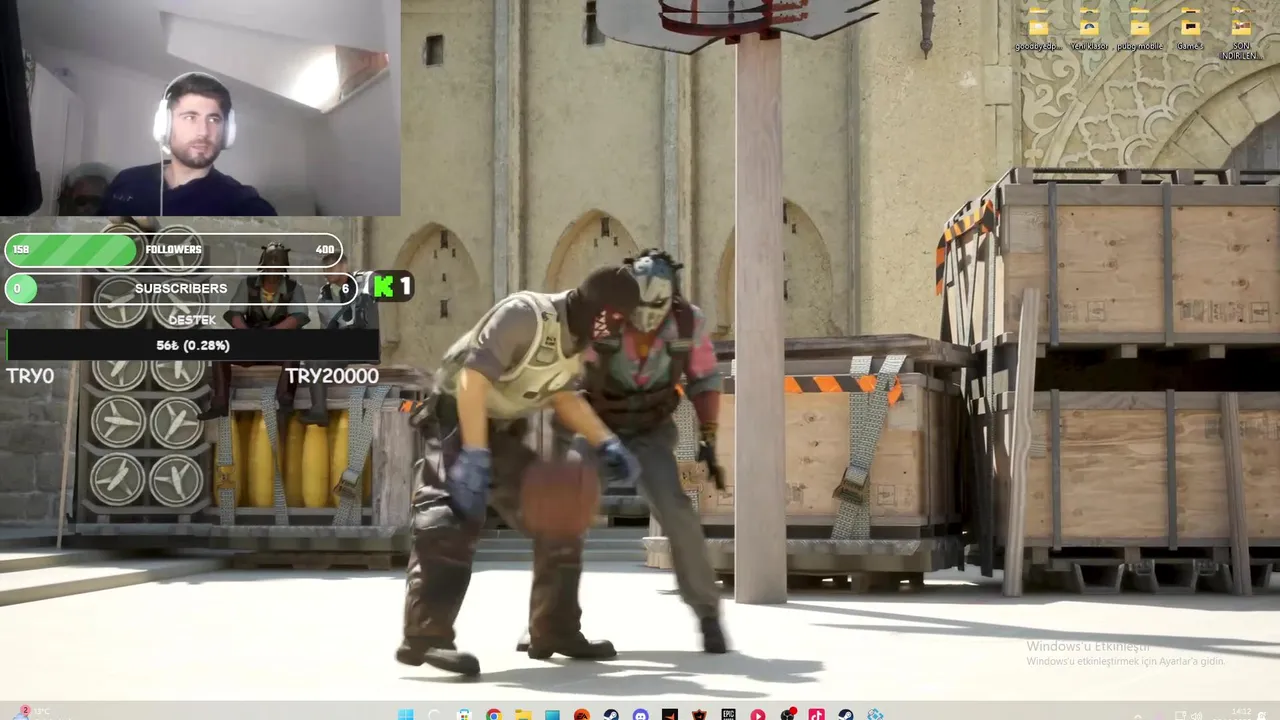This screenshot has width=1280, height=720.
Task: Open the pink music-note taskbar app
Action: pos(817,715)
